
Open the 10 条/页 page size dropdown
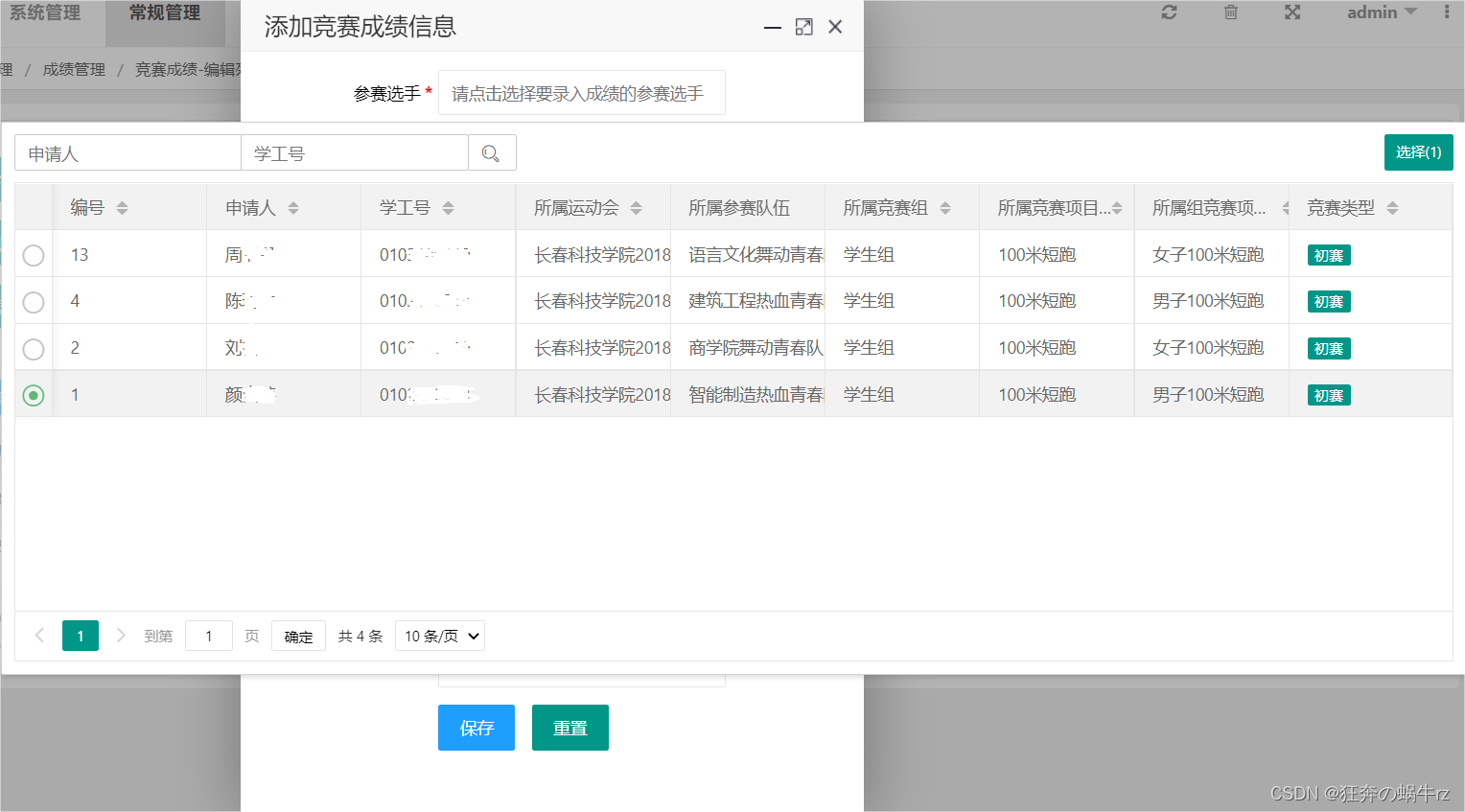tap(440, 636)
